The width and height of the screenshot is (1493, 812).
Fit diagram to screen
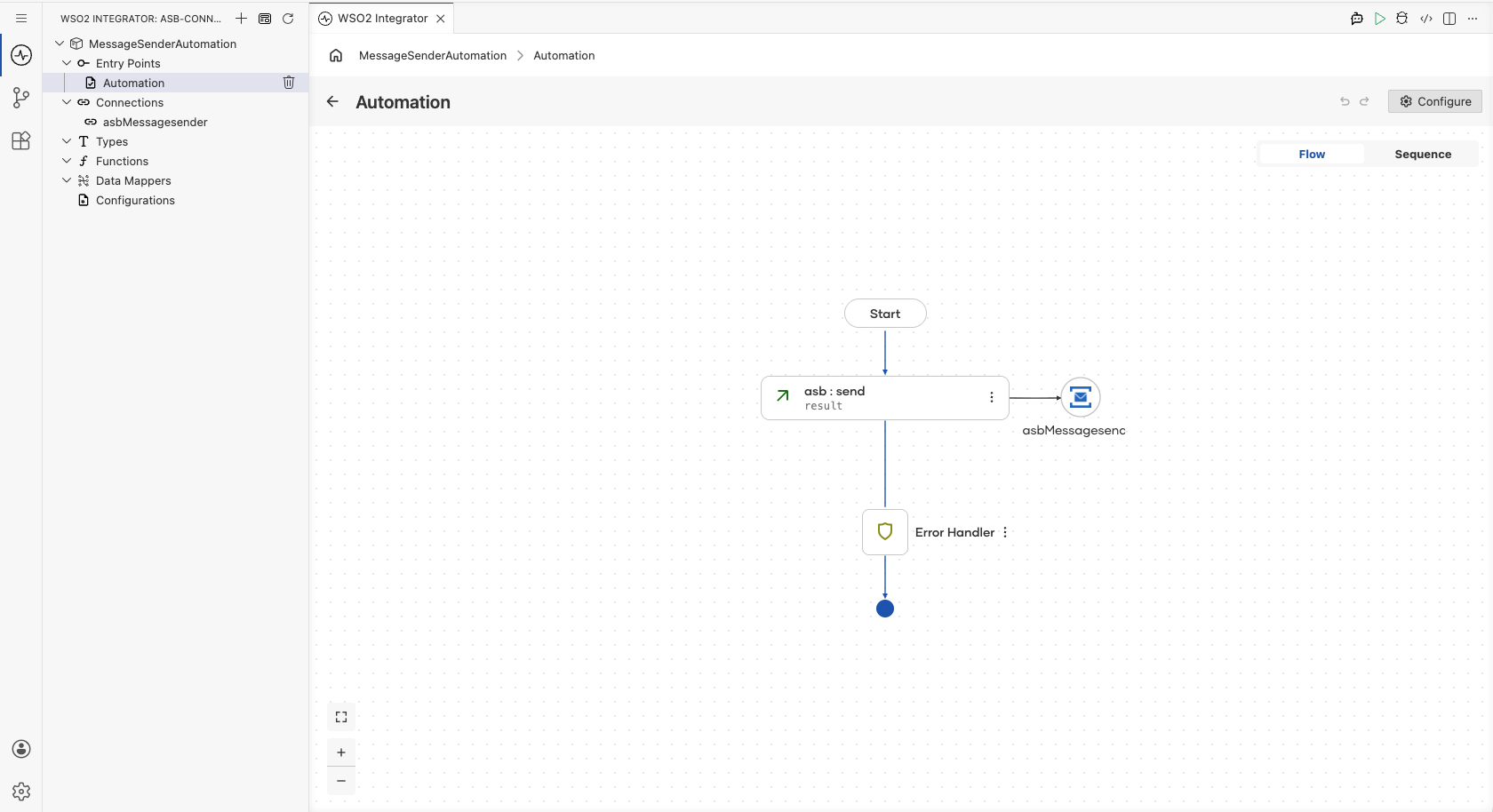tap(341, 717)
